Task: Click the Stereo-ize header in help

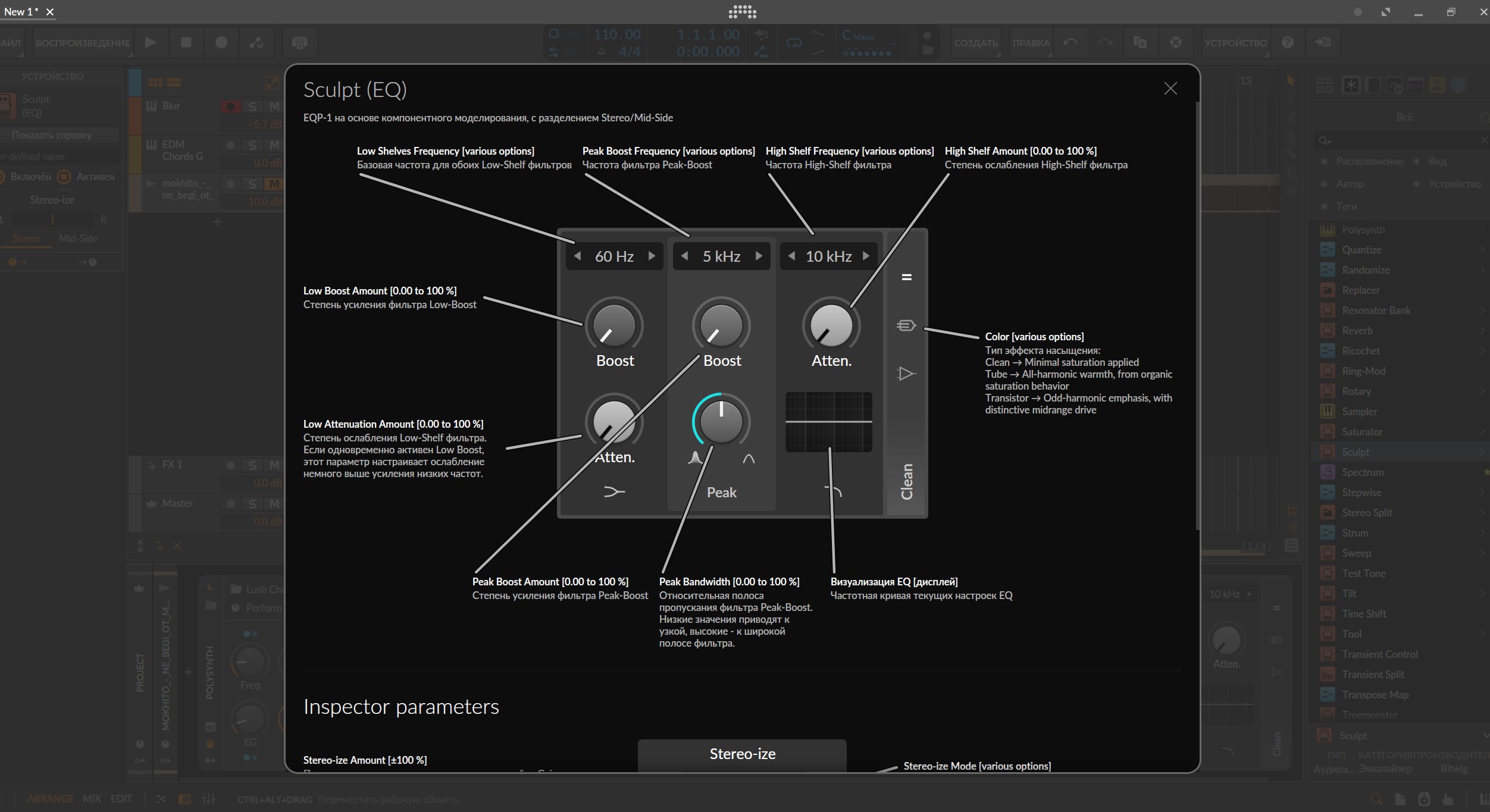Action: 742,754
